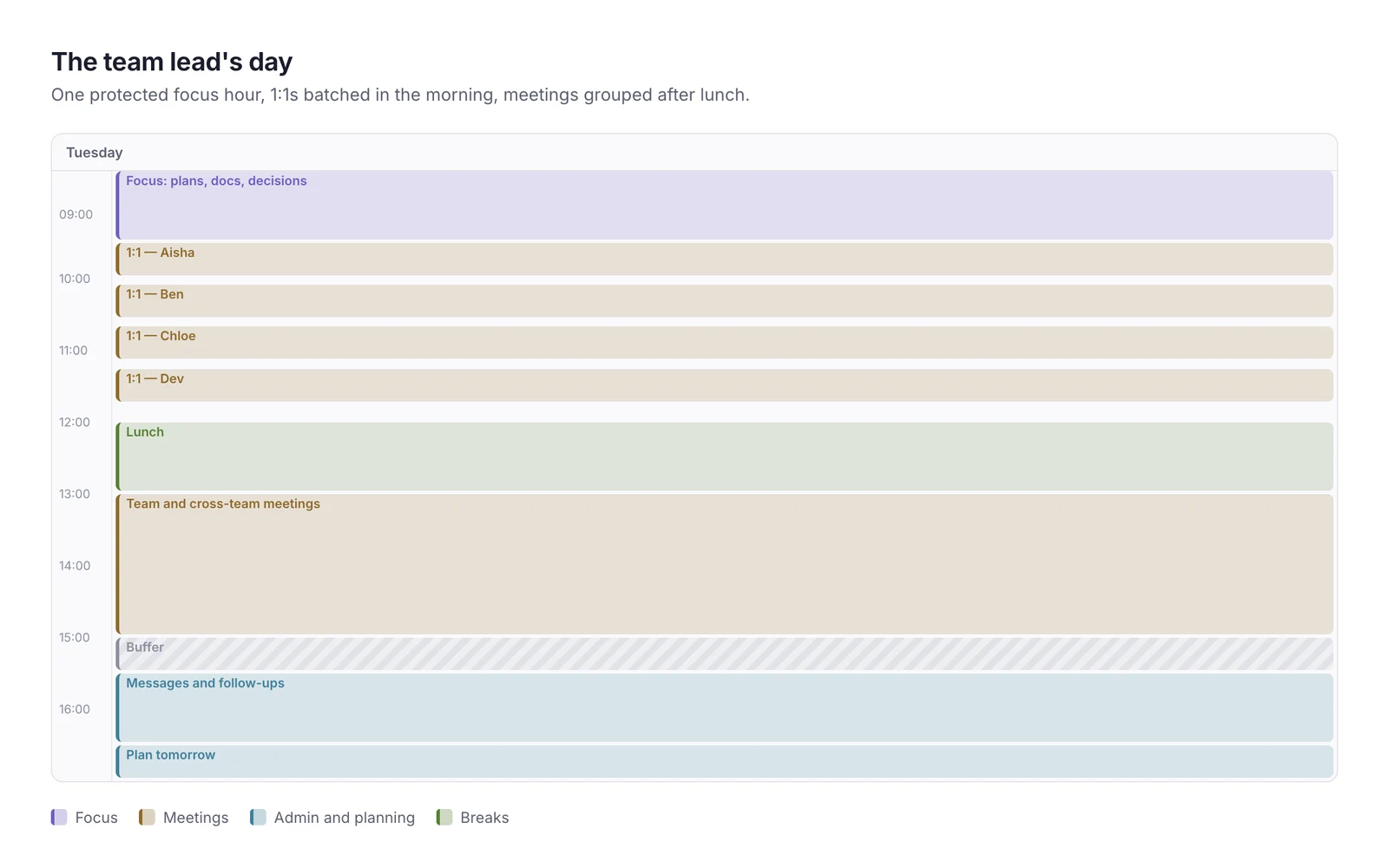Click the 12:00 time label

pos(75,422)
